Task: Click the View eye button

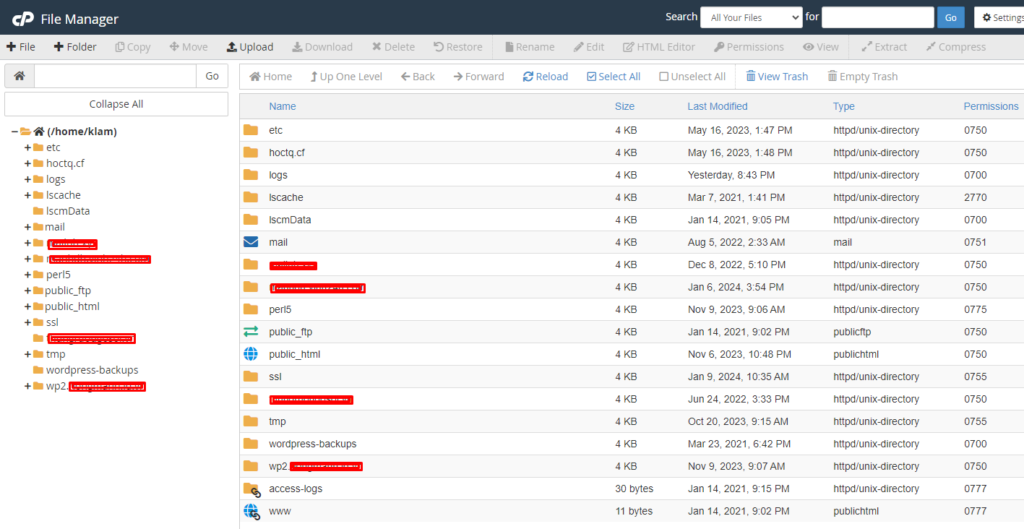Action: pyautogui.click(x=821, y=47)
